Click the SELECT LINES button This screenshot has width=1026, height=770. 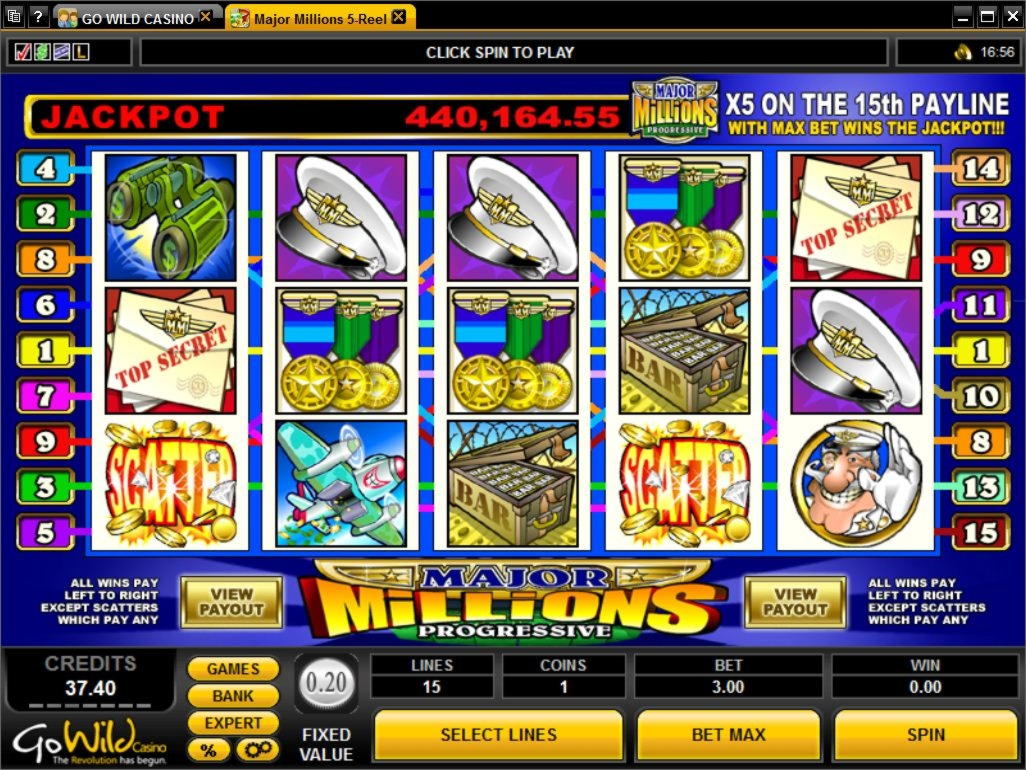(499, 735)
